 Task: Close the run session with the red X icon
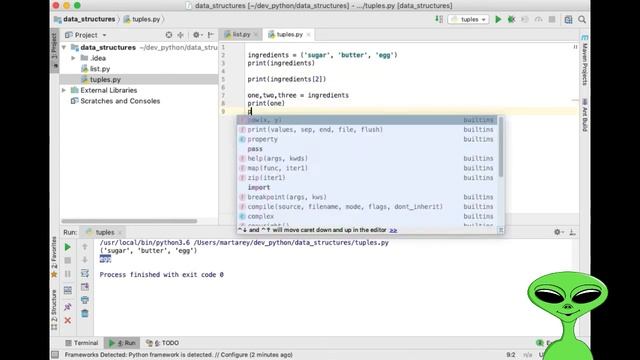pos(68,320)
